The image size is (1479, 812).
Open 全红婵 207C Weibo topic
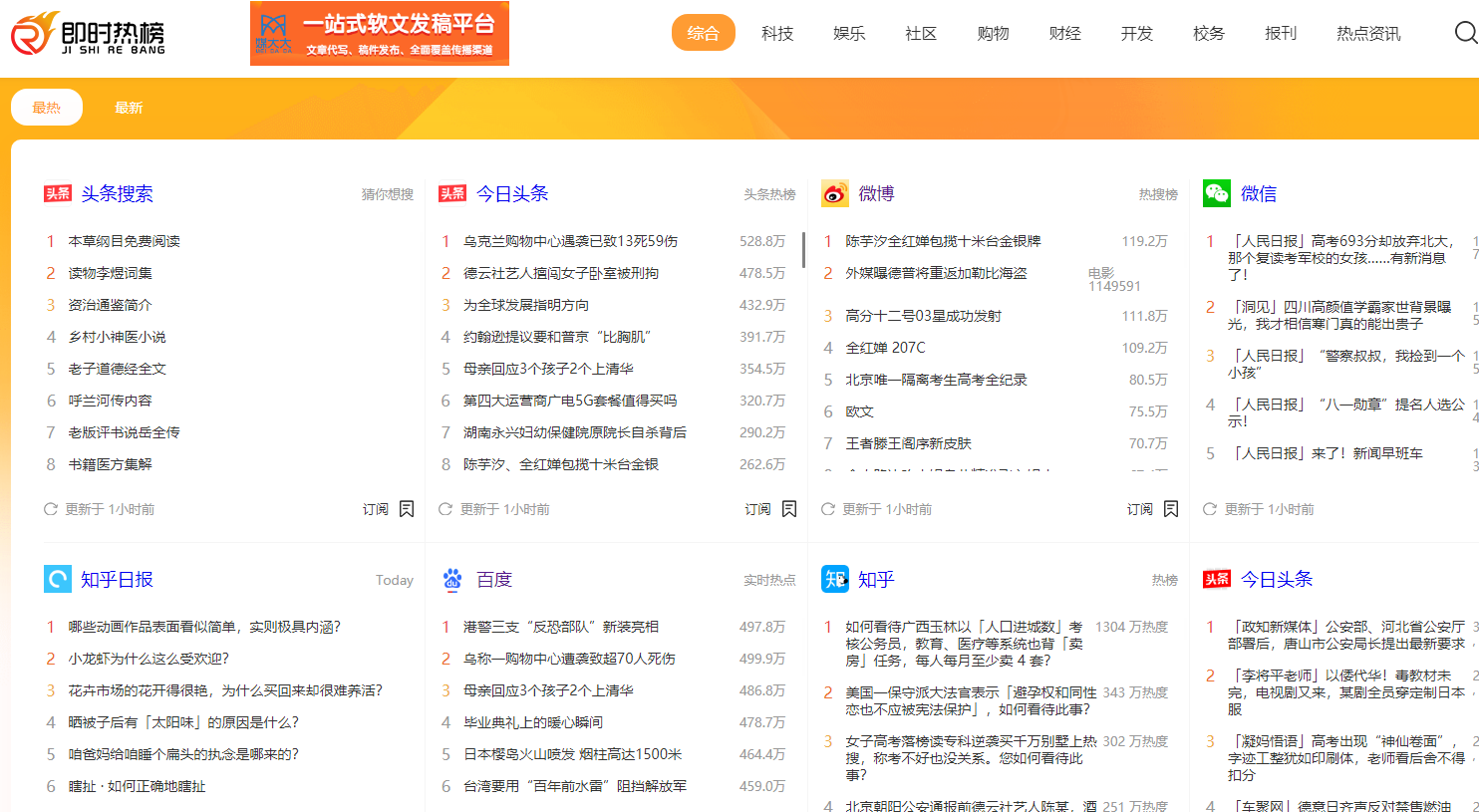click(x=885, y=348)
